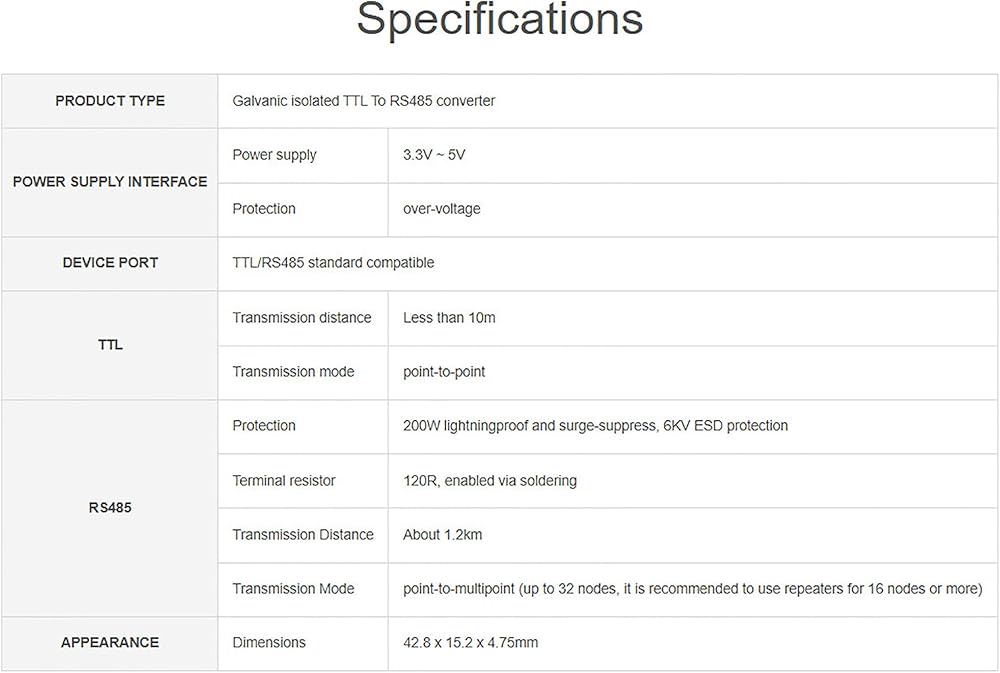Select the APPEARANCE header cell
The image size is (1000, 673).
point(110,643)
